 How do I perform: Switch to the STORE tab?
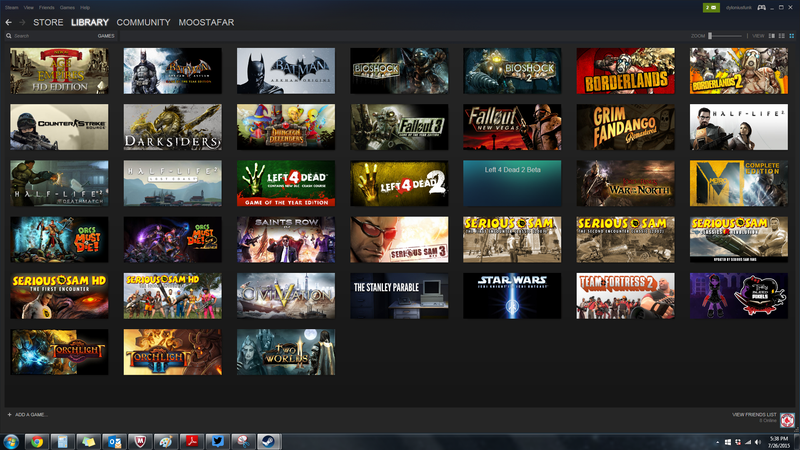point(48,22)
